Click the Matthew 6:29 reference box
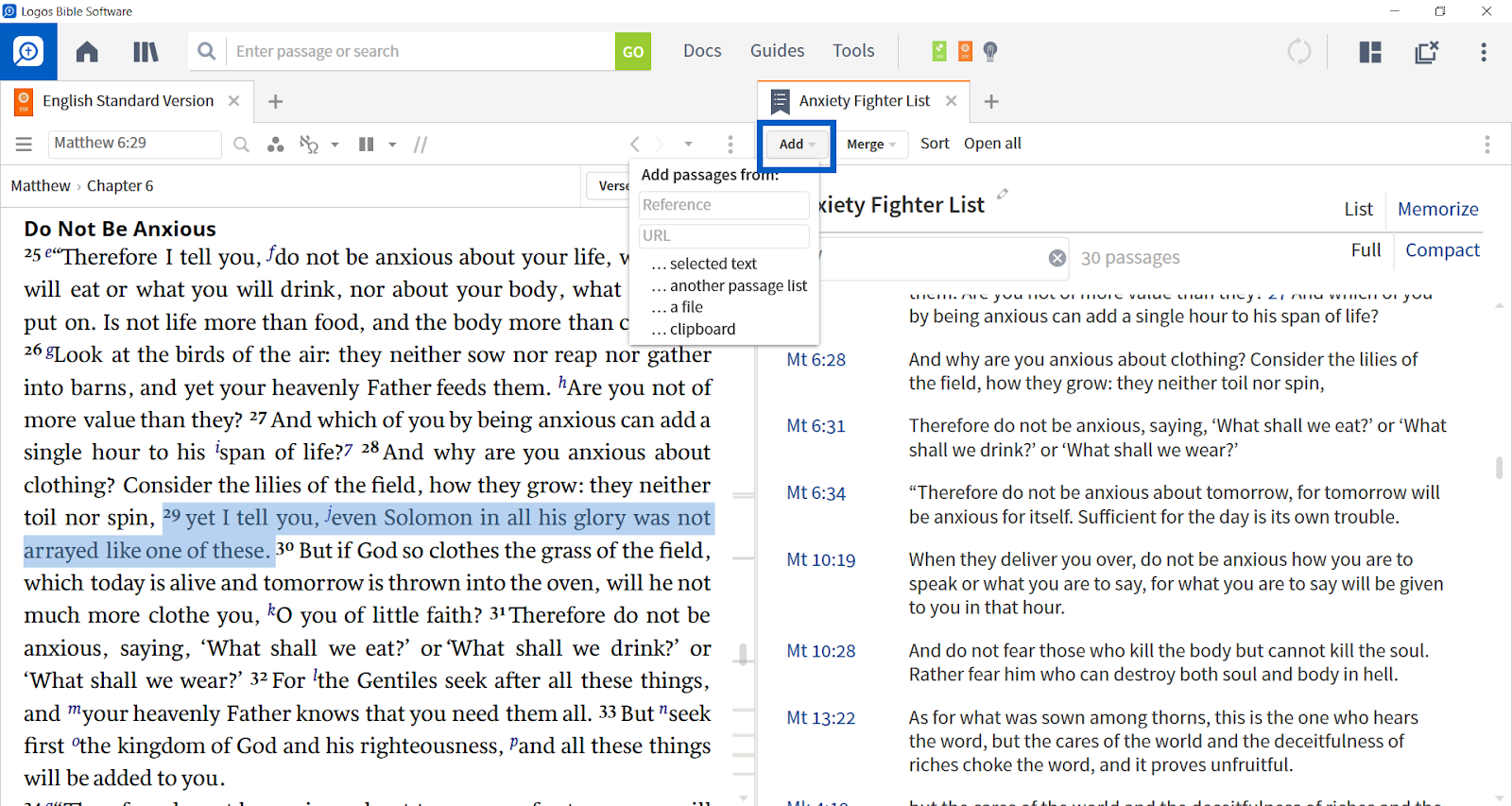 coord(134,144)
